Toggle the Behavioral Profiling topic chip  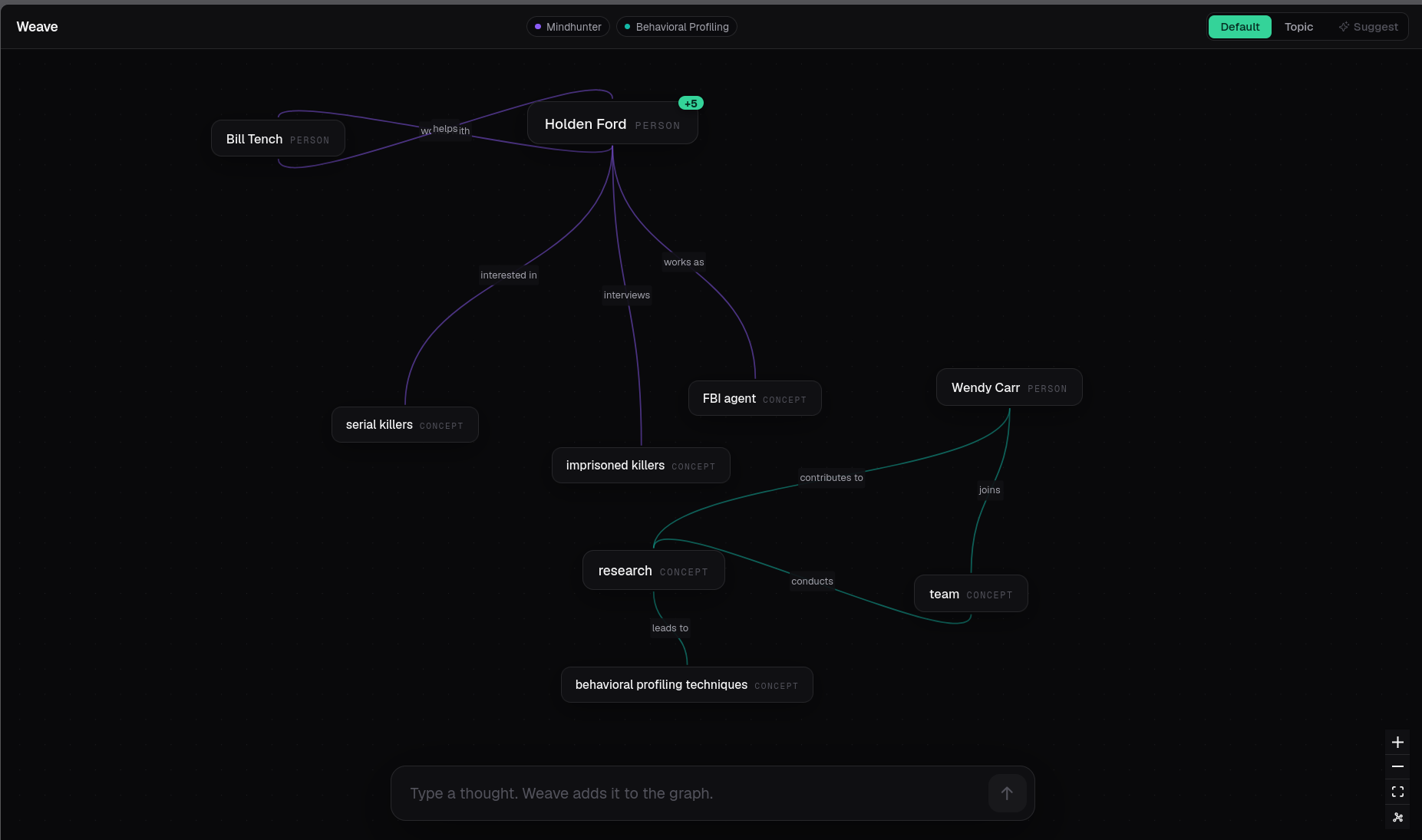(676, 27)
